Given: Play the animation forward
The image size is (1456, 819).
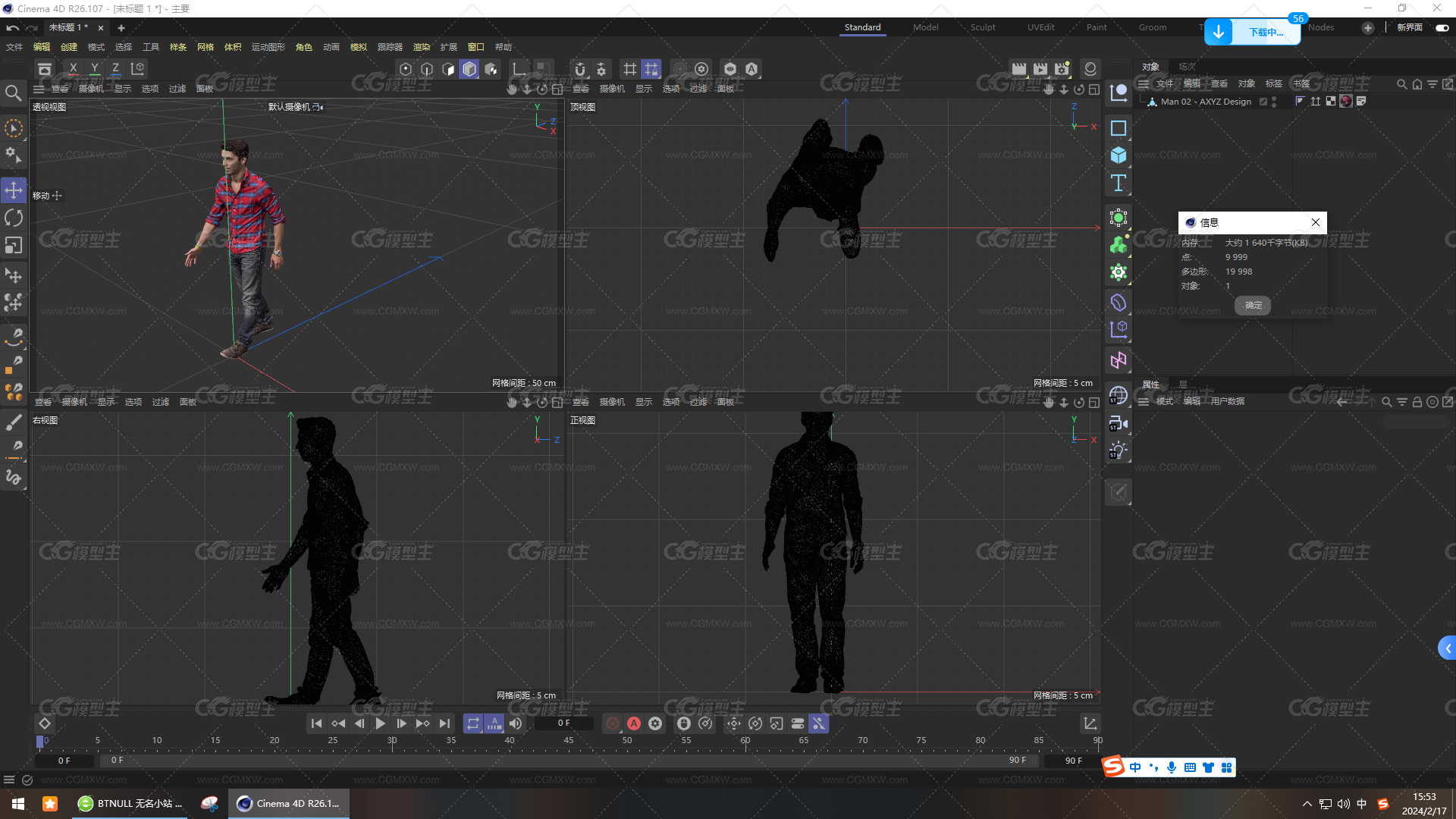Looking at the screenshot, I should point(381,724).
